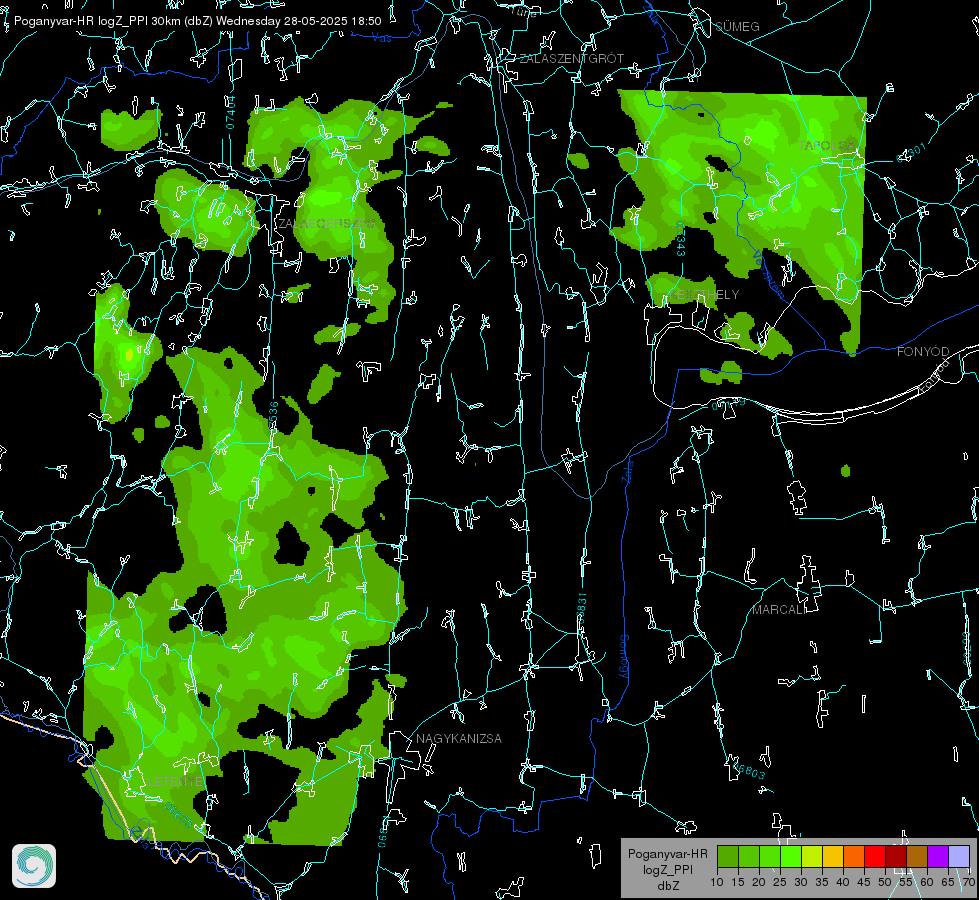Click the ZALAEGERSZEG city label
This screenshot has width=979, height=900.
click(327, 223)
